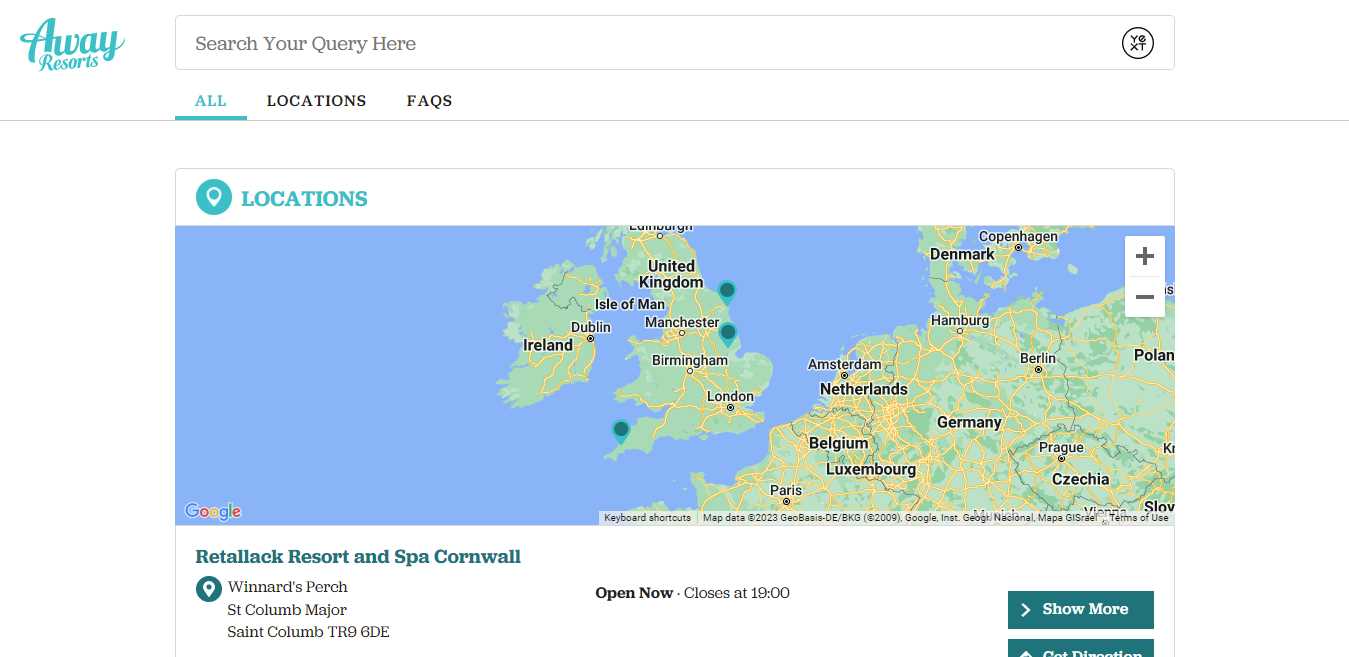
Task: Click the Dublin label on the map
Action: (590, 328)
